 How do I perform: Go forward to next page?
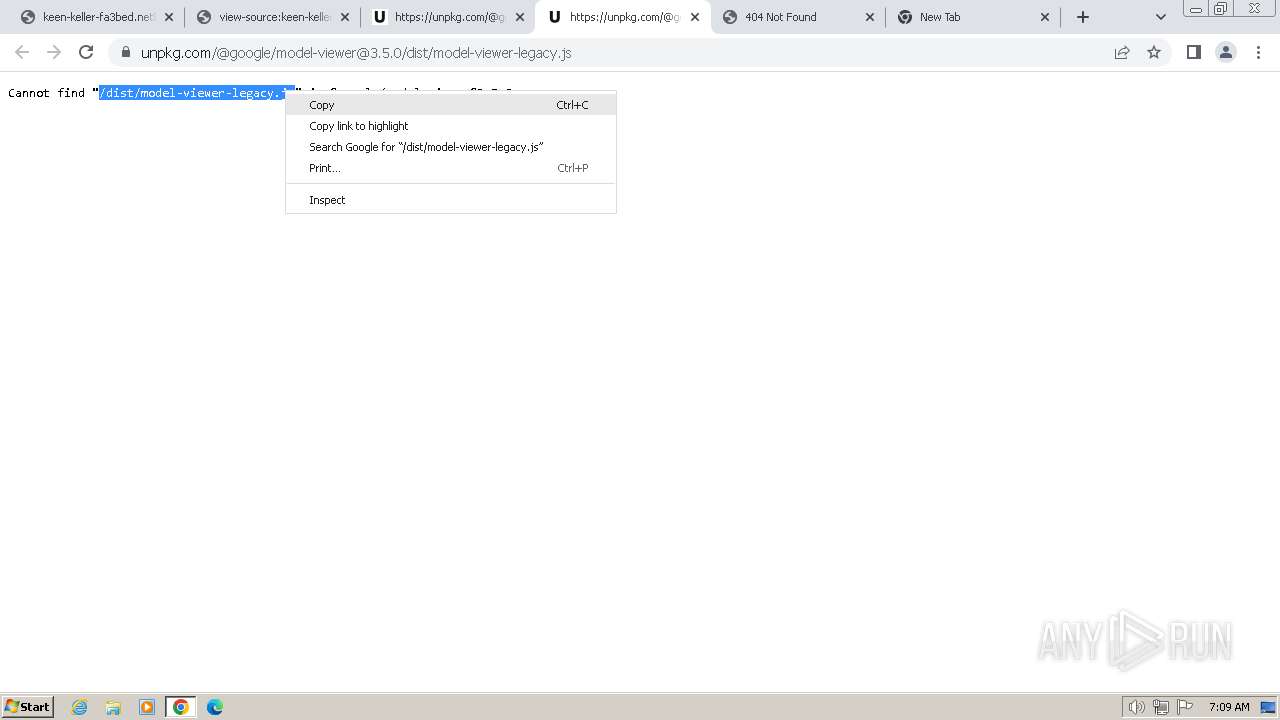click(54, 52)
